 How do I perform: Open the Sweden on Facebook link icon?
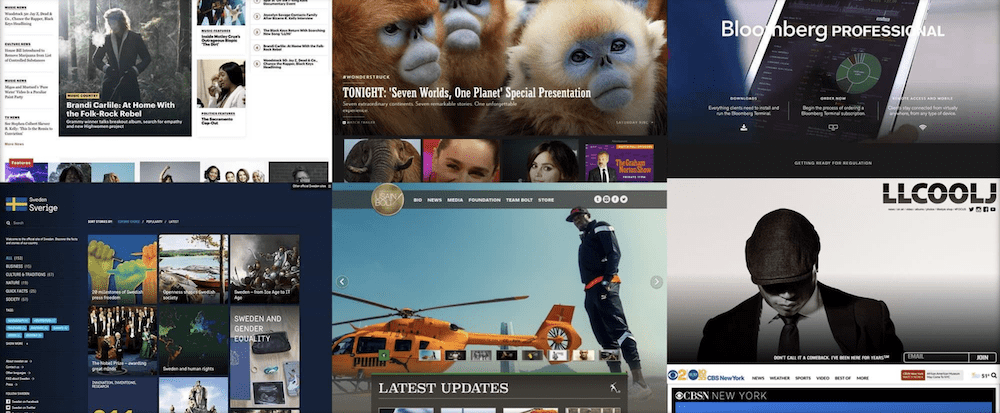tap(8, 402)
